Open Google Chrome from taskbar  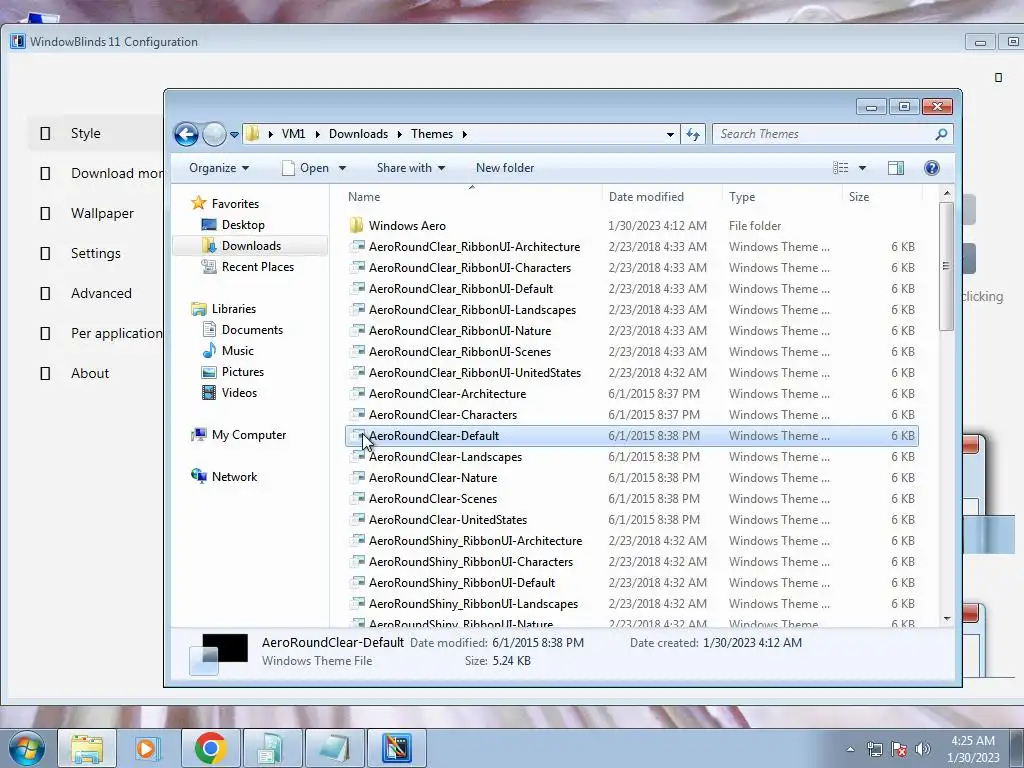click(210, 748)
